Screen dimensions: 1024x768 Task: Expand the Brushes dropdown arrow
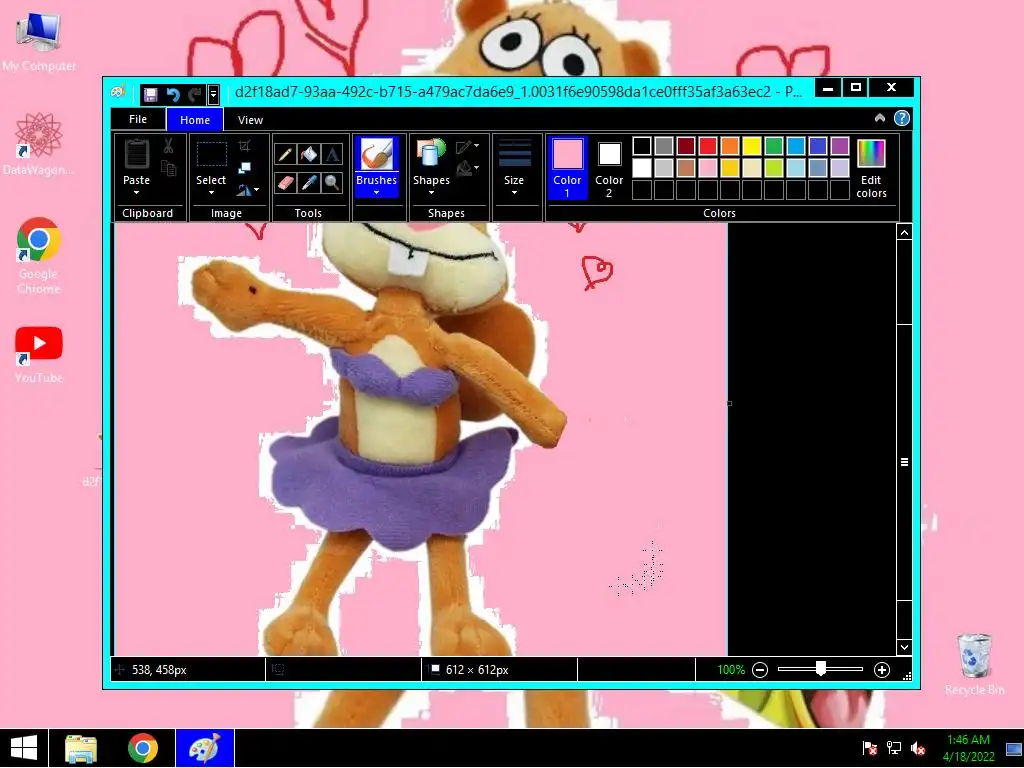tap(376, 193)
